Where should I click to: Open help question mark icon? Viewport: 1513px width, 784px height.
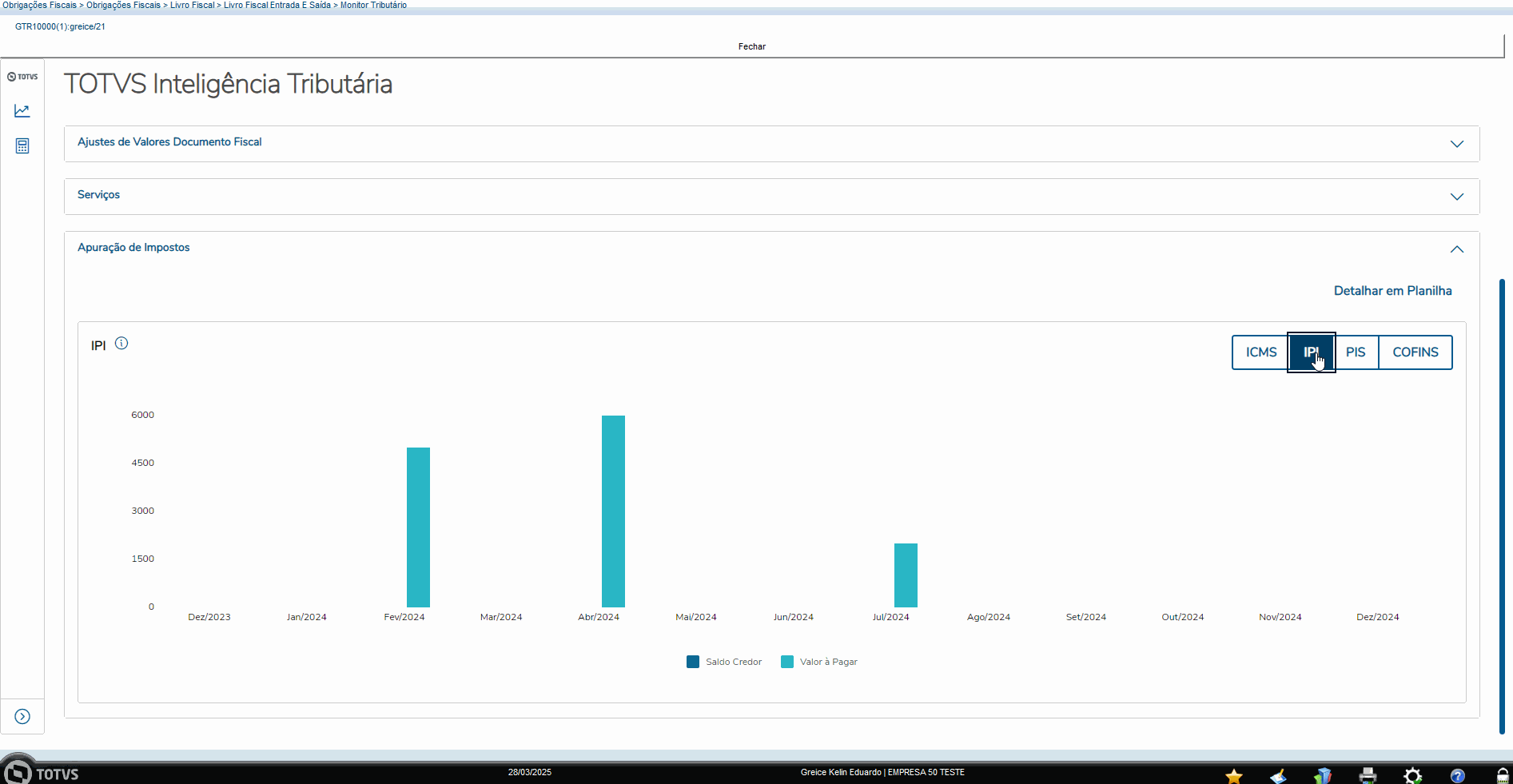(x=1458, y=775)
